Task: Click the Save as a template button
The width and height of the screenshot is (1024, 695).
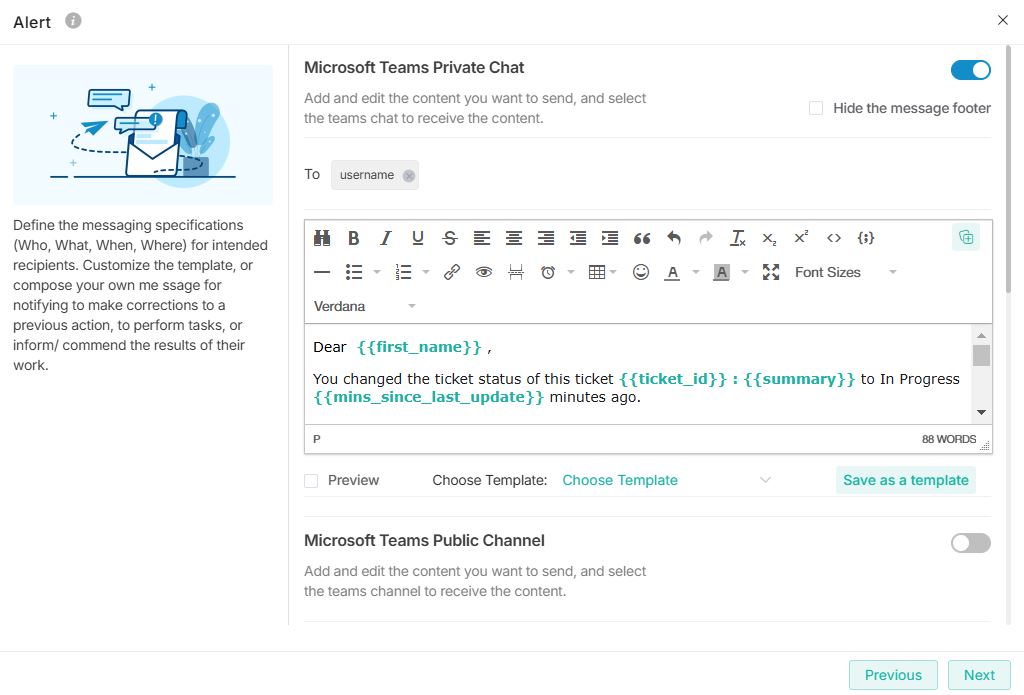Action: [905, 481]
